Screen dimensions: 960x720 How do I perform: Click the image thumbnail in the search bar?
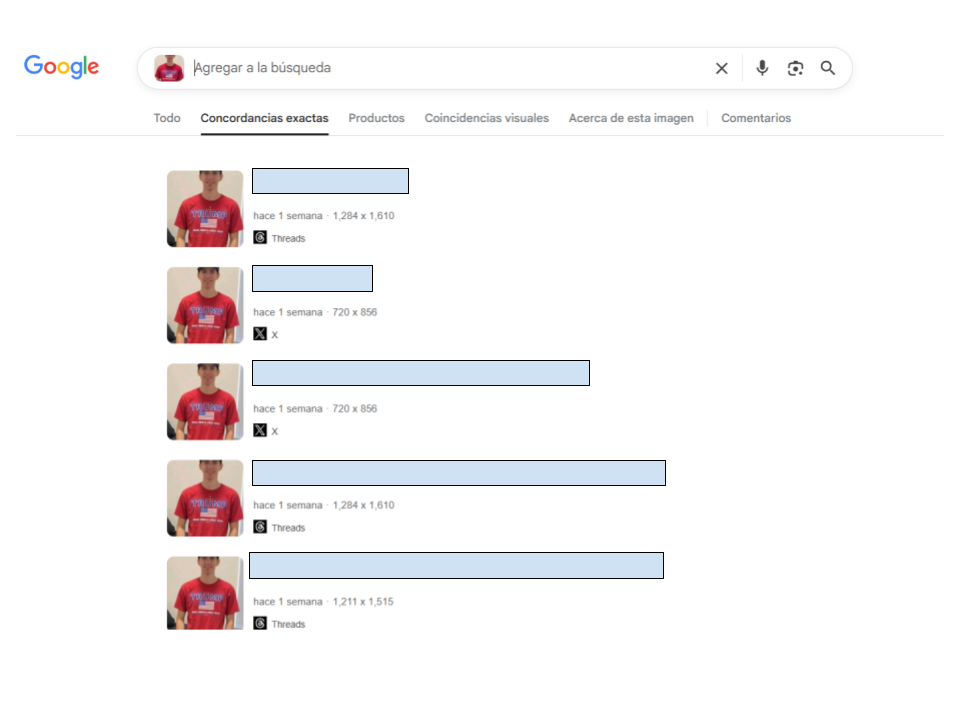click(x=169, y=68)
